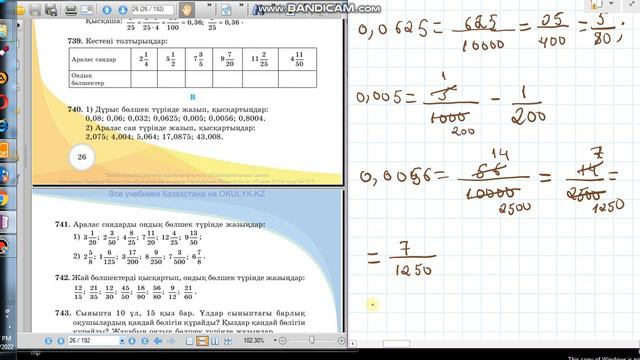This screenshot has height=360, width=640.
Task: Jump to last page in bottom bar
Action: click(x=144, y=340)
